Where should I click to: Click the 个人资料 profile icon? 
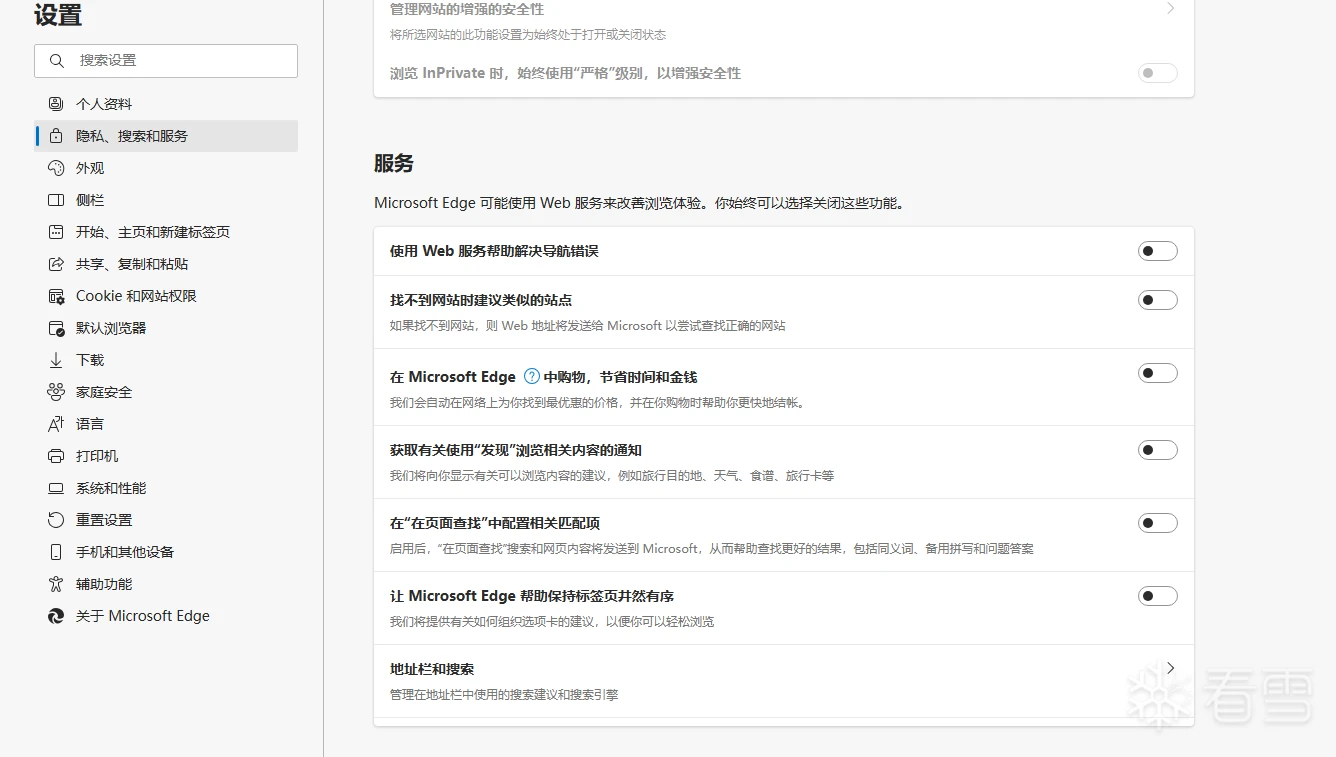(x=56, y=104)
